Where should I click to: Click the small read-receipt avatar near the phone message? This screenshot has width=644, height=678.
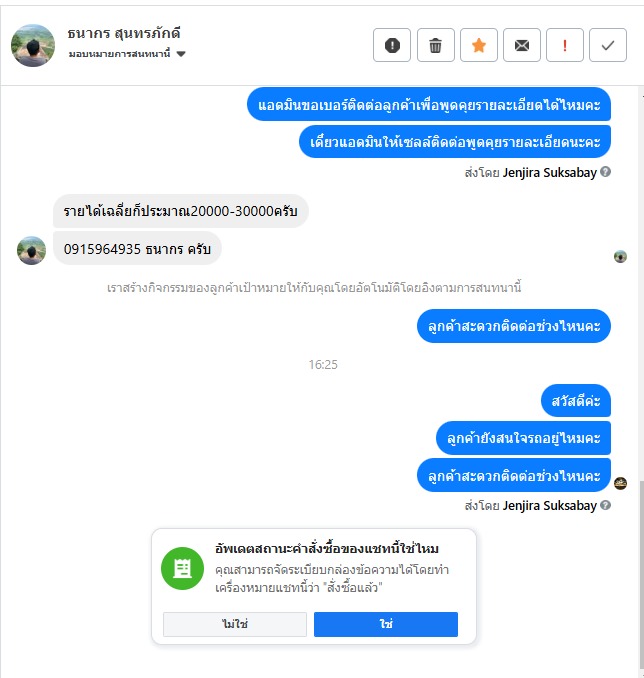coord(621,256)
